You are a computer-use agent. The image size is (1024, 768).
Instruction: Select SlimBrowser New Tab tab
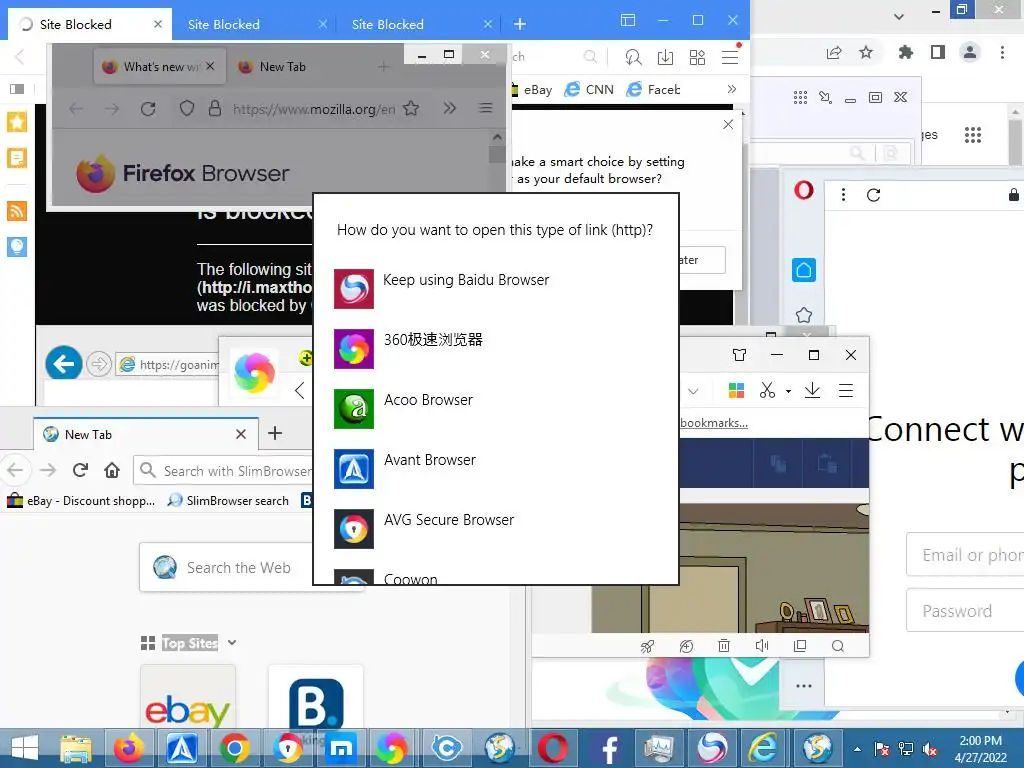click(146, 434)
